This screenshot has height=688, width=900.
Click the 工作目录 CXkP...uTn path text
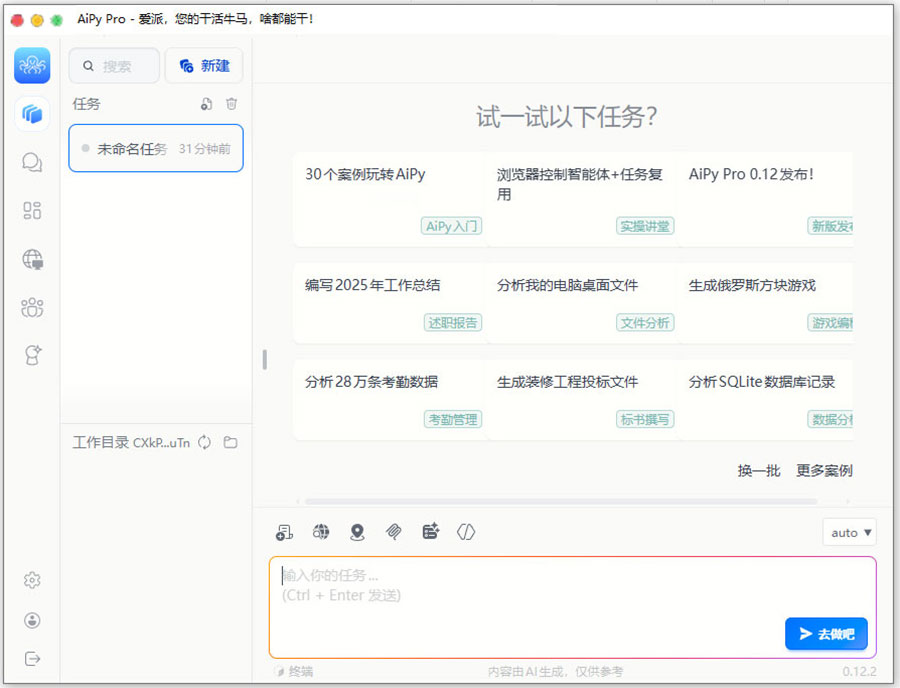[x=131, y=442]
